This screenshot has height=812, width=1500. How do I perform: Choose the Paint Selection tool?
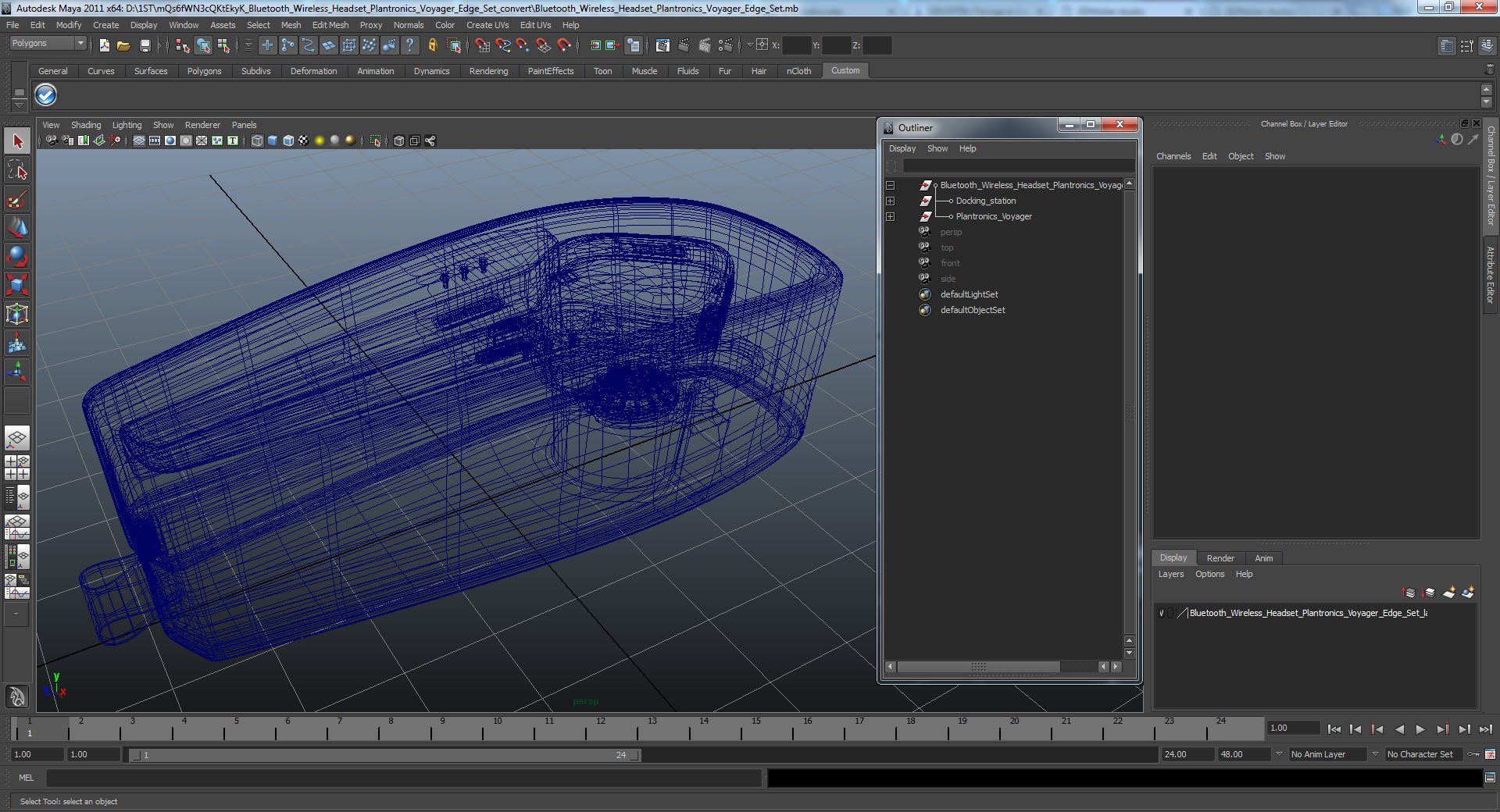click(17, 199)
